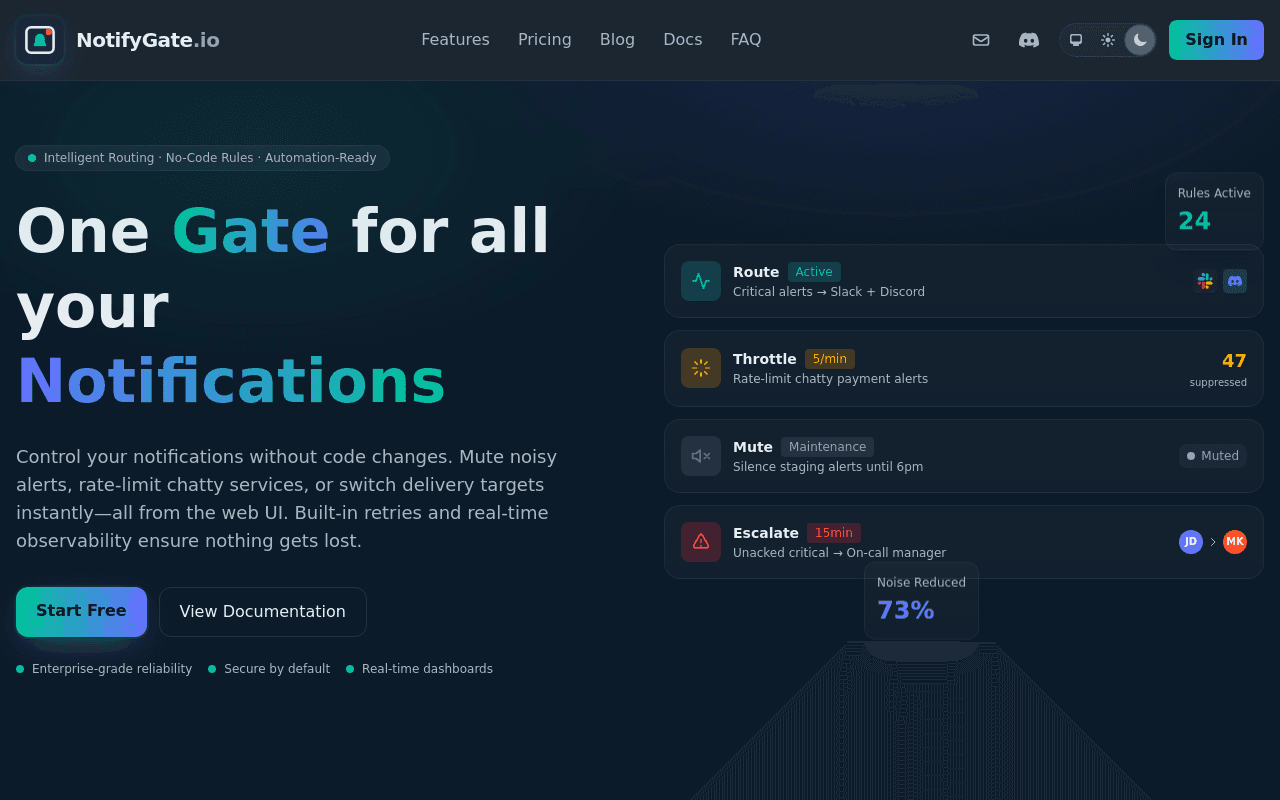1280x800 pixels.
Task: Click the Slack icon in Route card
Action: (1205, 281)
